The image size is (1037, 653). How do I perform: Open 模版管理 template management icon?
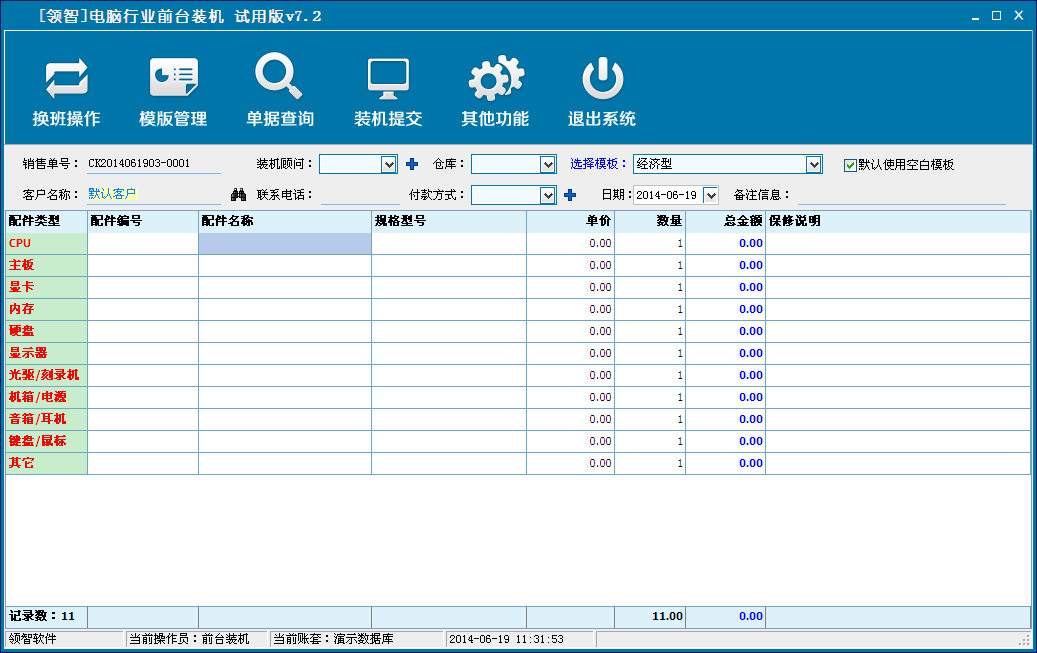[173, 80]
